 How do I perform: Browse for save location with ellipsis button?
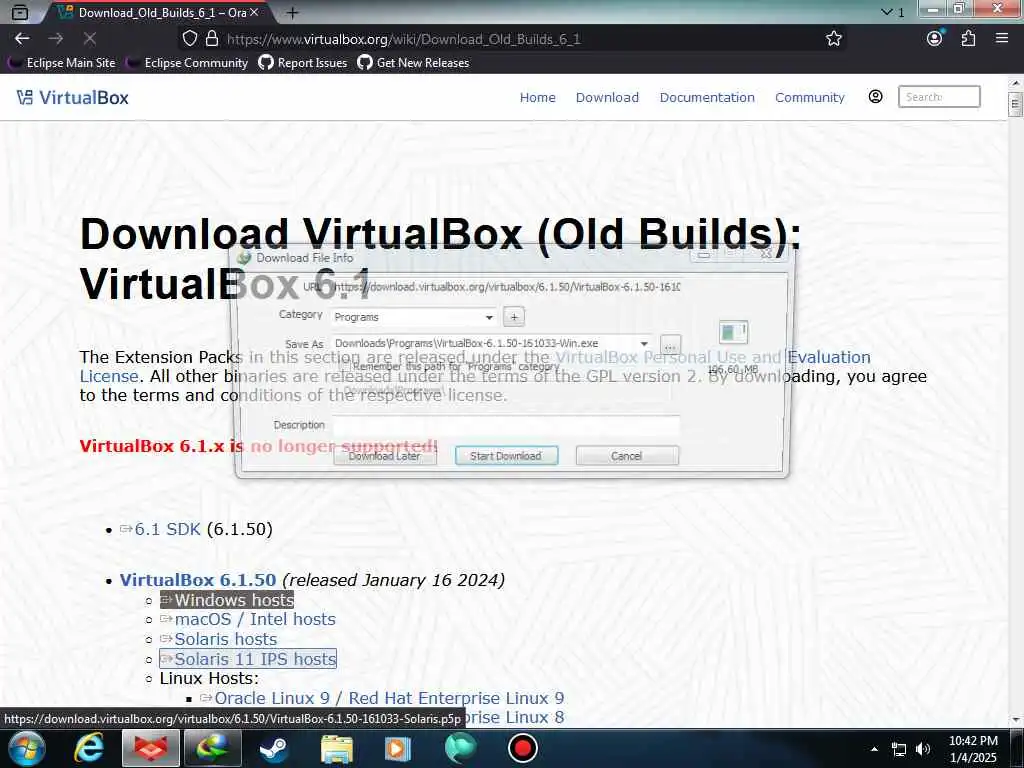click(x=670, y=345)
